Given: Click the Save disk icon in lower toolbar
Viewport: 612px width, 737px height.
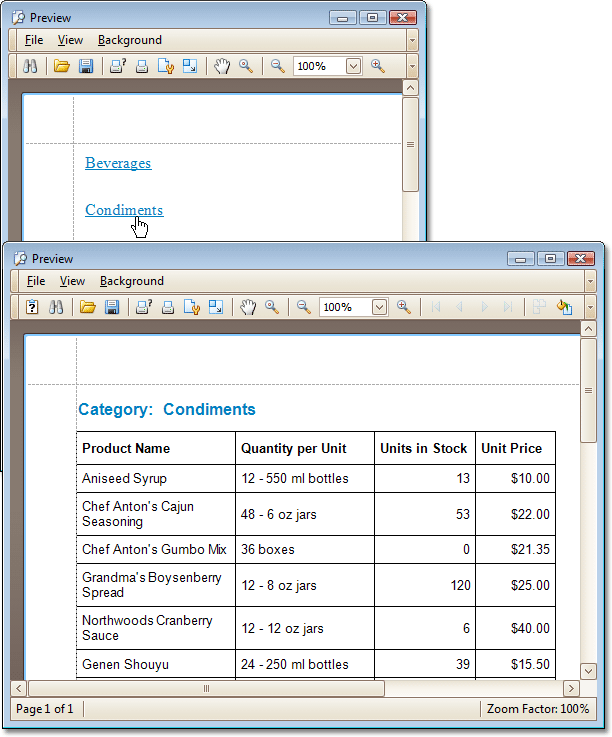Looking at the screenshot, I should 112,307.
